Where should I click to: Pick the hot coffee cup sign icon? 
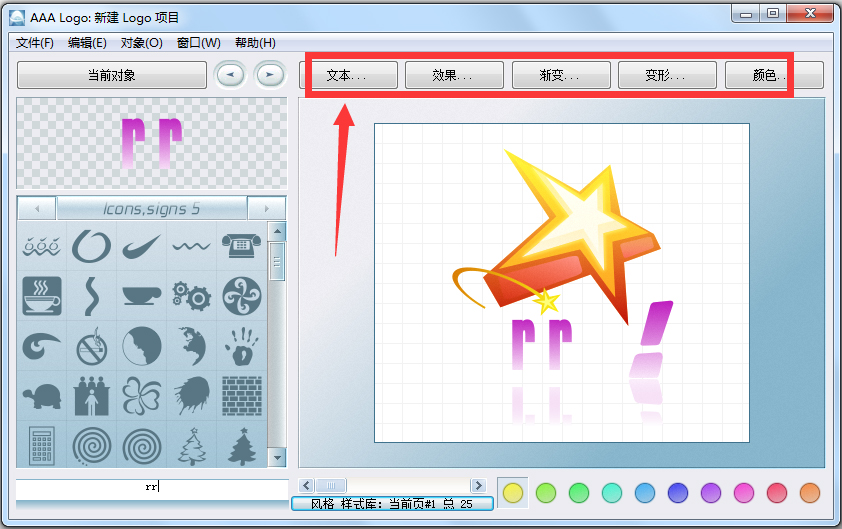42,295
